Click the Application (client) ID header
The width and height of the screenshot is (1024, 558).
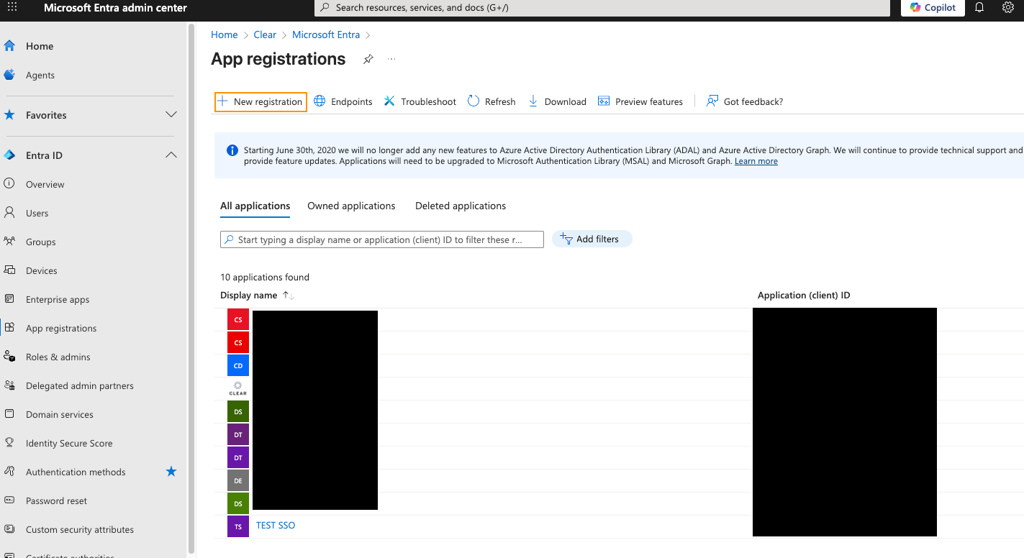(x=804, y=295)
